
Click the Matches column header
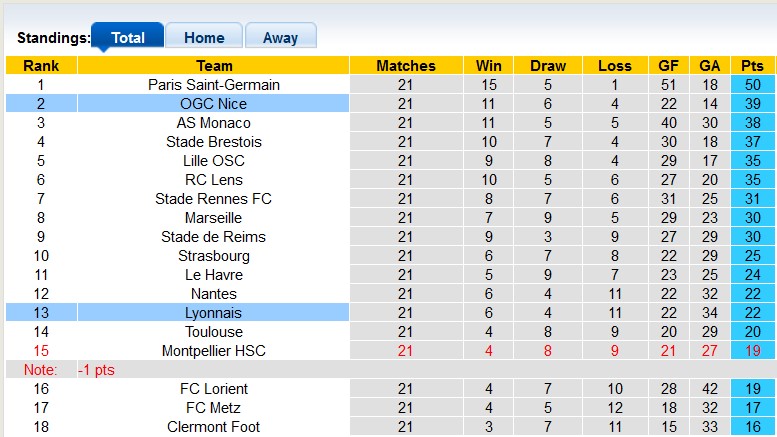pos(405,66)
